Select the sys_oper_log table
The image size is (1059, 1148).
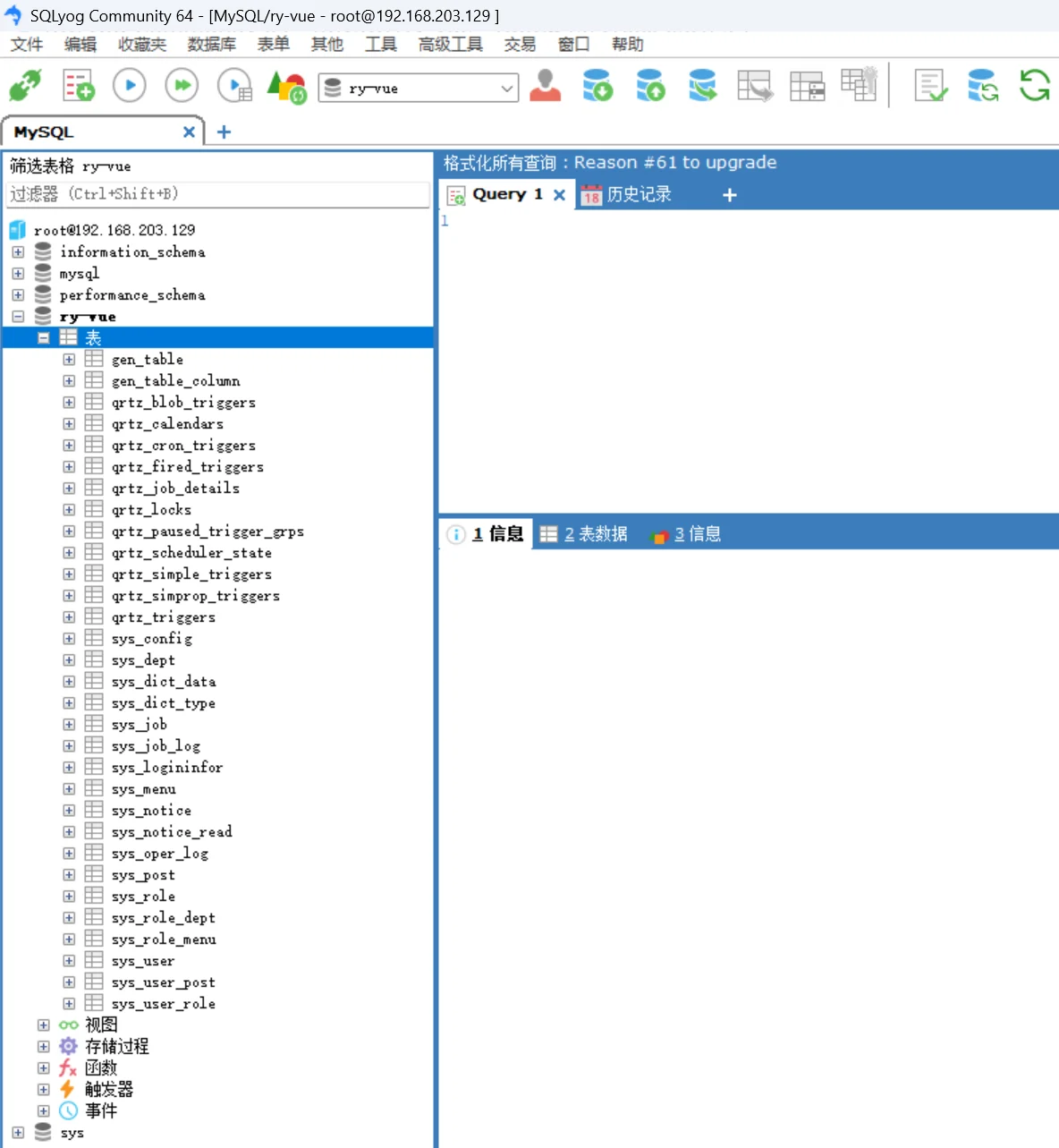click(160, 854)
